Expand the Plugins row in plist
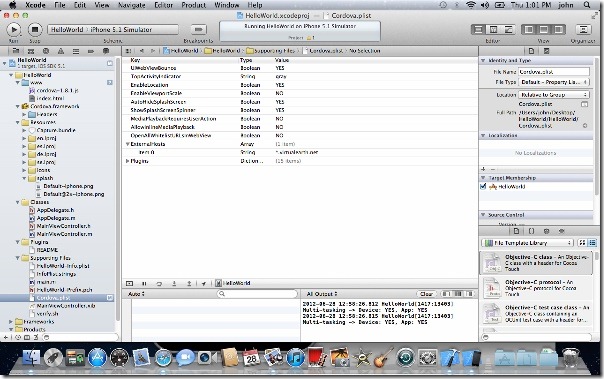Viewport: 604px width, 379px height. coord(127,161)
